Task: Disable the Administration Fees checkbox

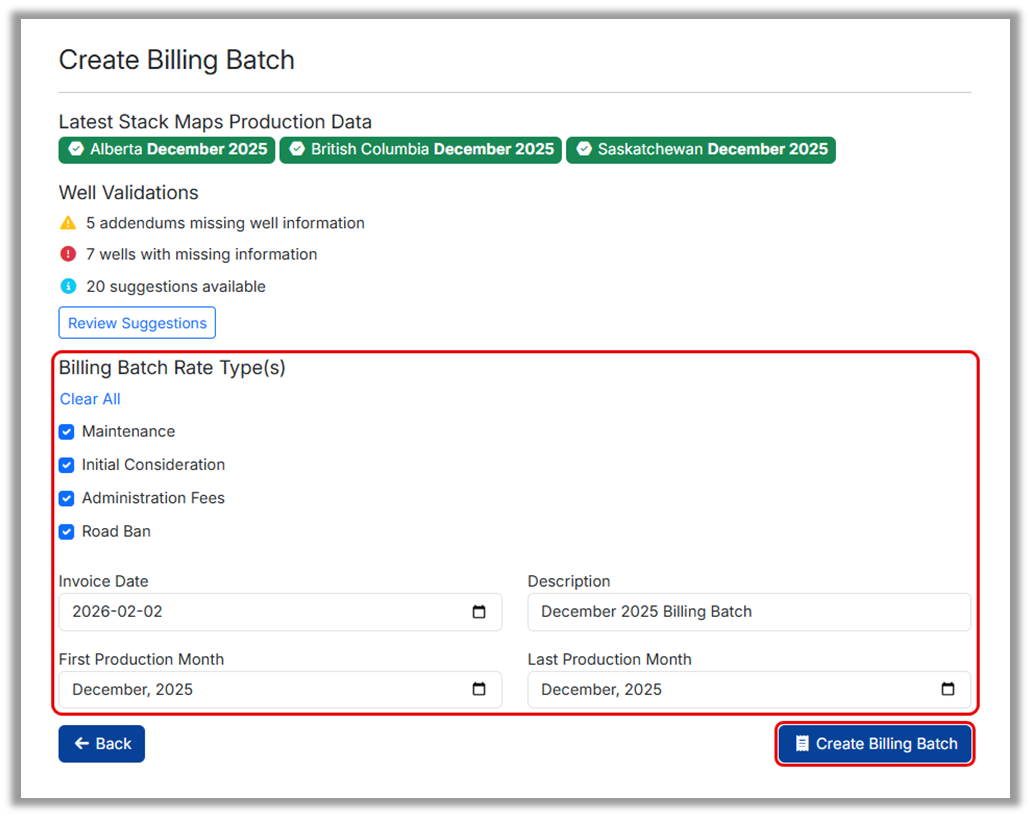Action: click(67, 498)
